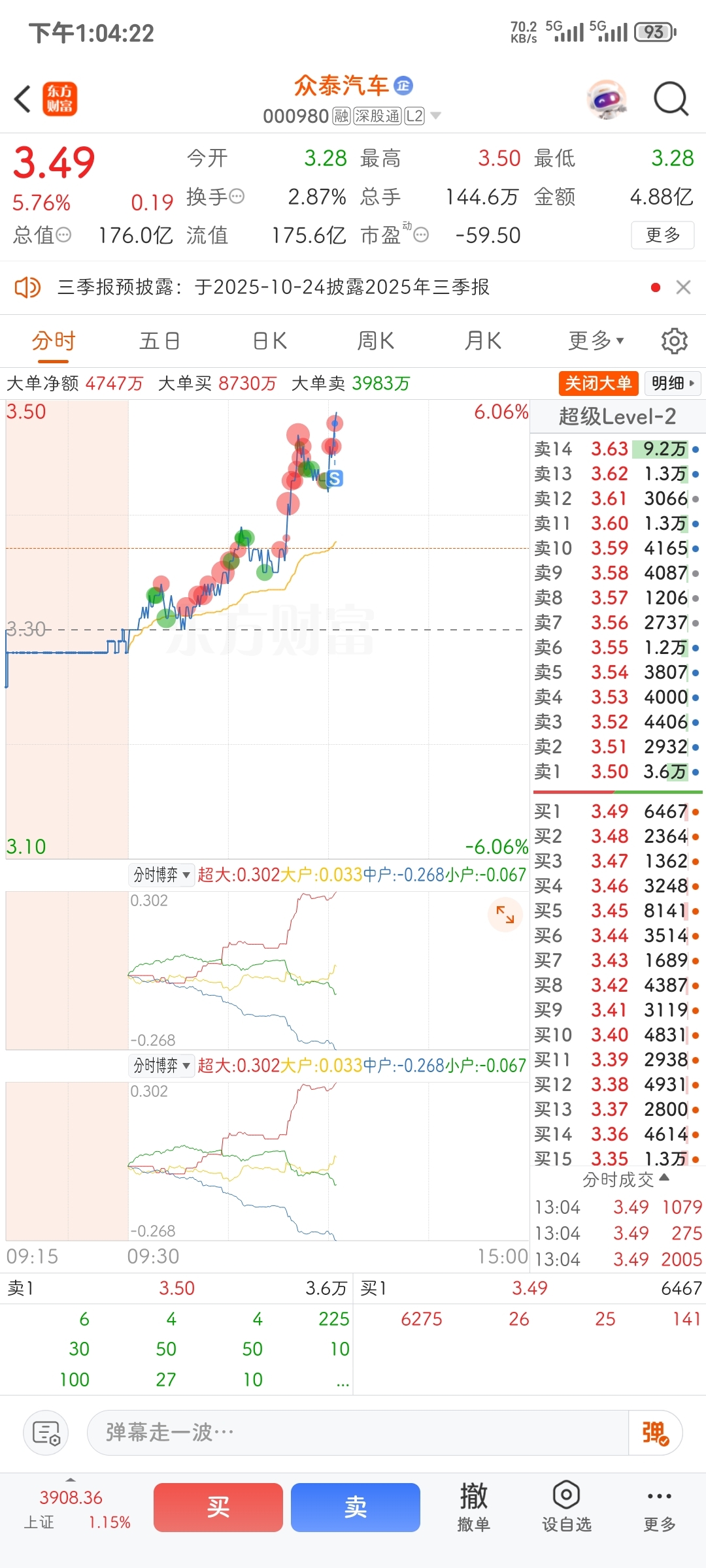Tap the announcement speaker icon

(x=27, y=287)
